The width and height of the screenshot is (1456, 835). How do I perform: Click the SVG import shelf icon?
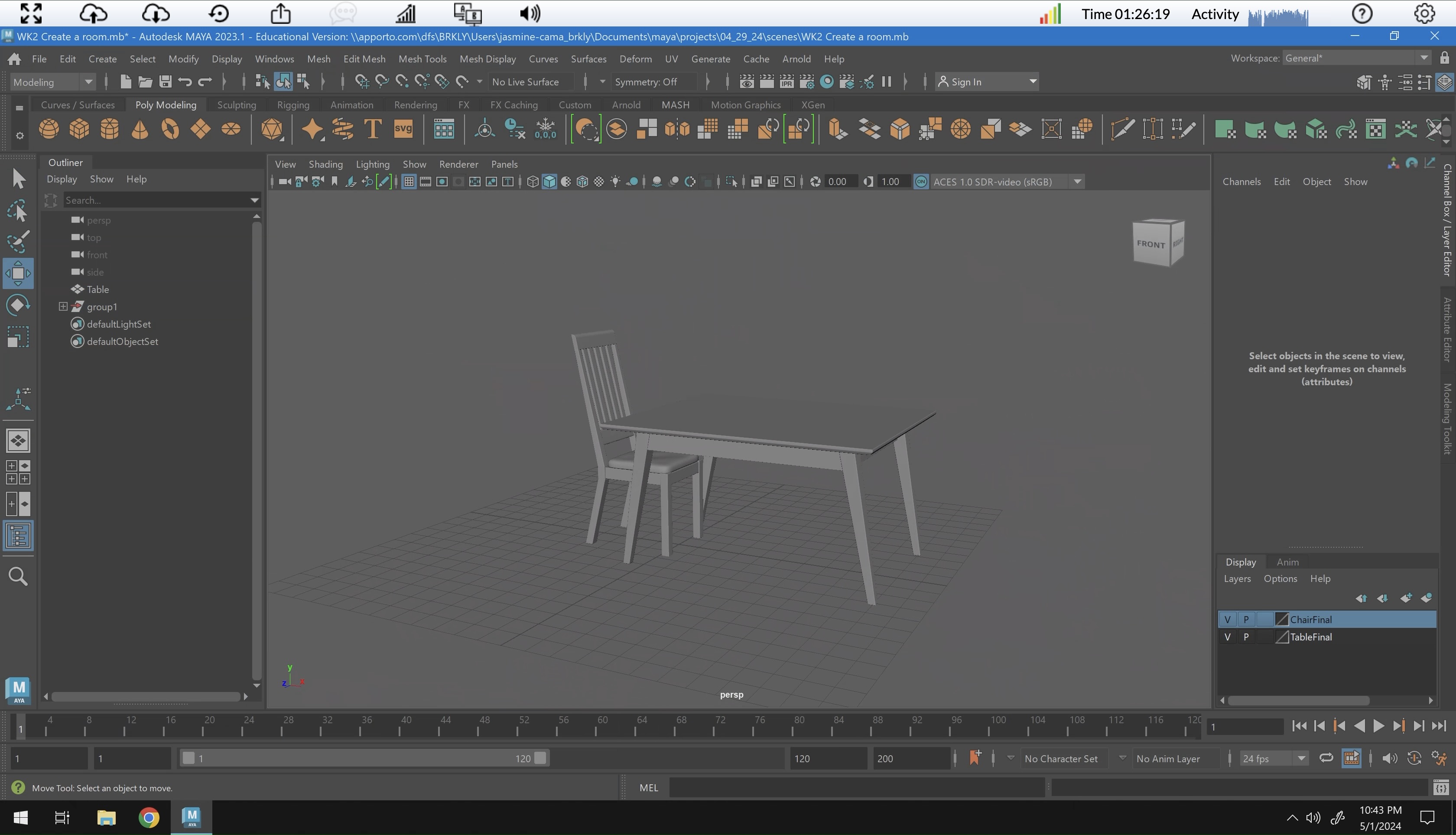403,129
